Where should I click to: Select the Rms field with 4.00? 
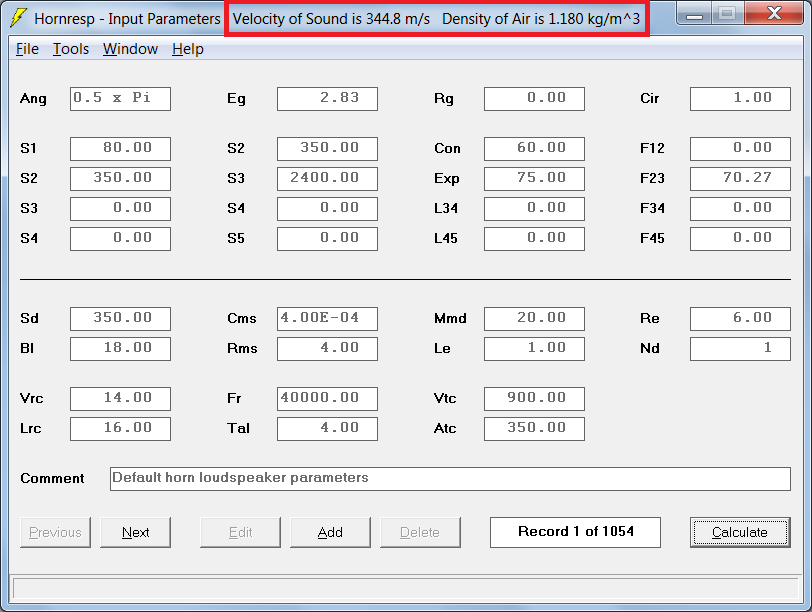point(327,349)
